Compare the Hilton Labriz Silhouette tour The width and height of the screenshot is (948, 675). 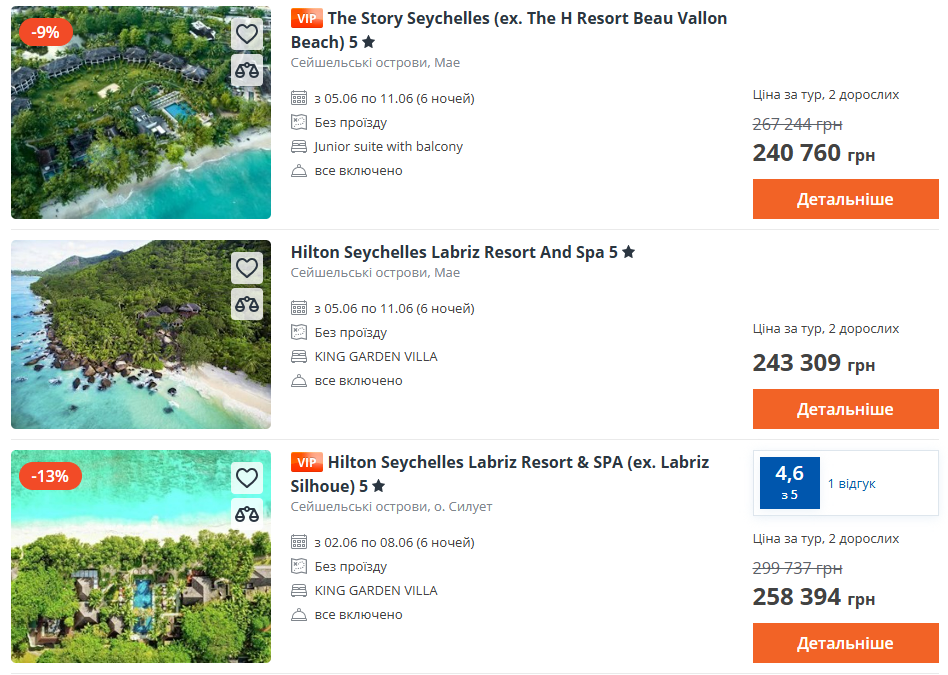(247, 514)
